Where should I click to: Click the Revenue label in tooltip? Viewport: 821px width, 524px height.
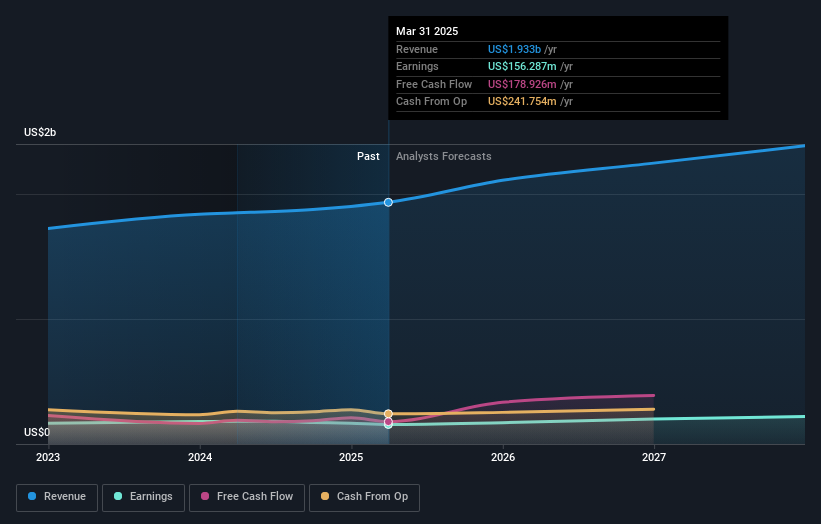tap(417, 49)
